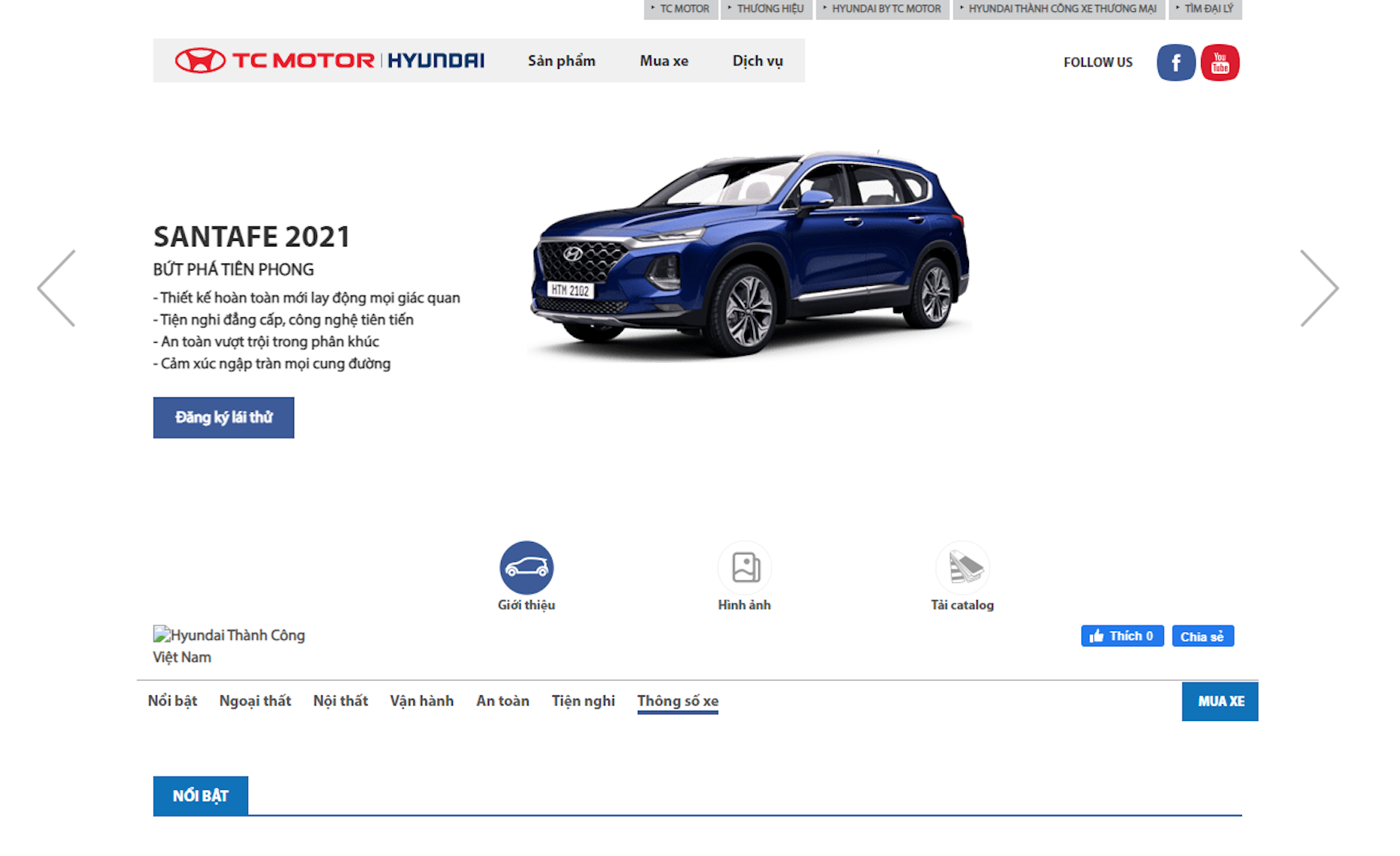The width and height of the screenshot is (1400, 856).
Task: Open the Sản phẩm menu
Action: (x=562, y=61)
